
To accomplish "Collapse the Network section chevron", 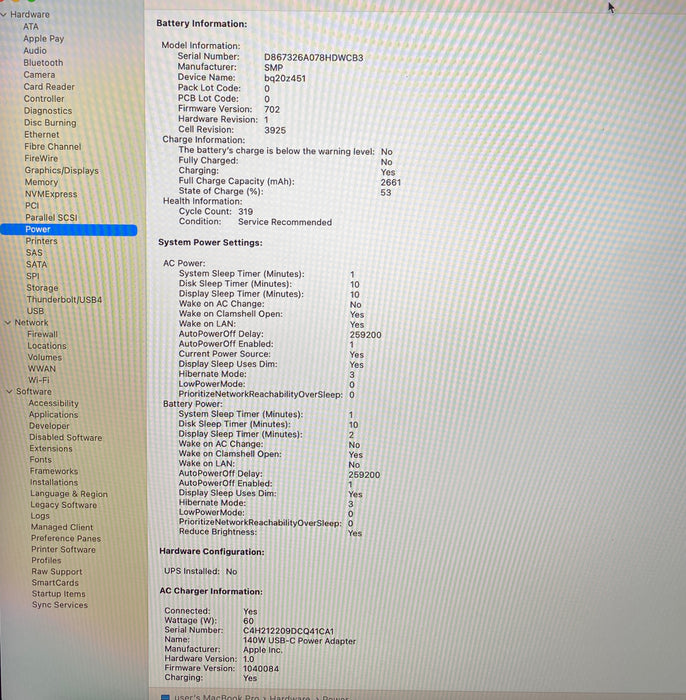I will (8, 322).
